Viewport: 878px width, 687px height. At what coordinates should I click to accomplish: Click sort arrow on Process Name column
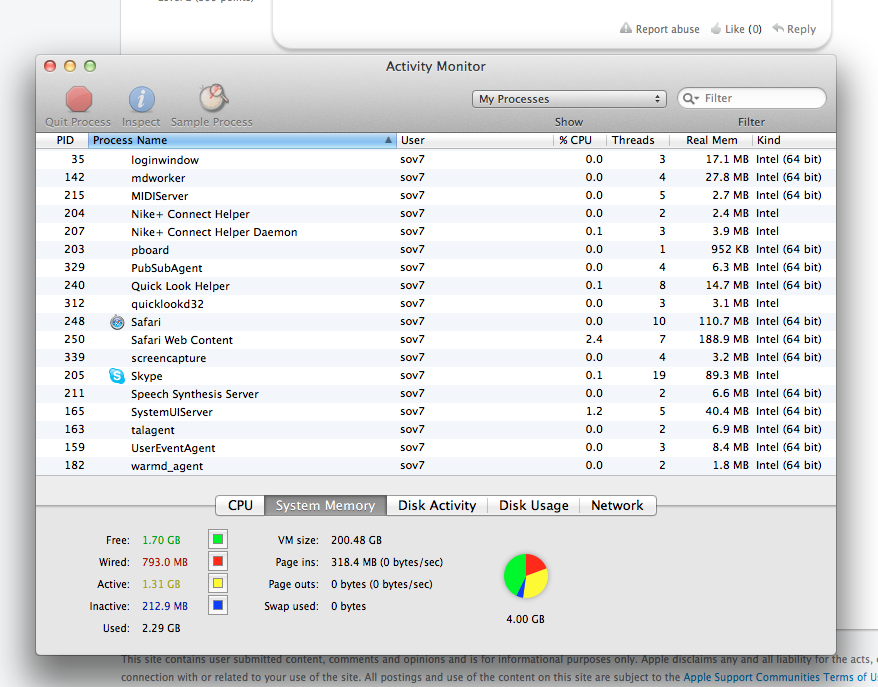click(388, 140)
